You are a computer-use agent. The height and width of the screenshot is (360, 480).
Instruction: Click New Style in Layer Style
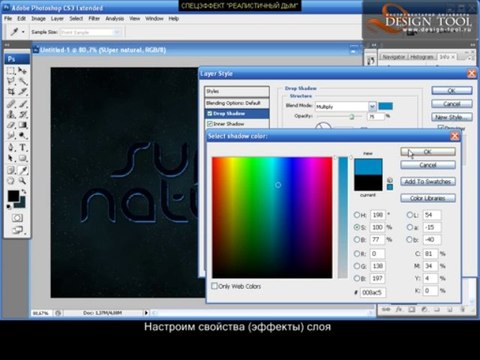452,117
